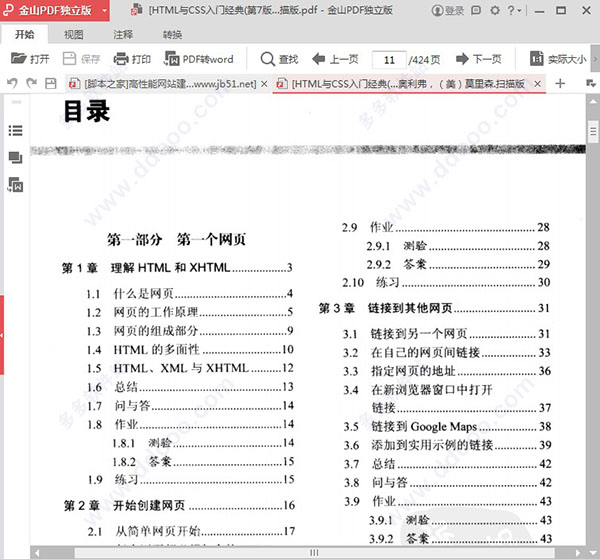Image resolution: width=600 pixels, height=559 pixels.
Task: Click the 3.9.1 测验 entry
Action: pos(460,520)
